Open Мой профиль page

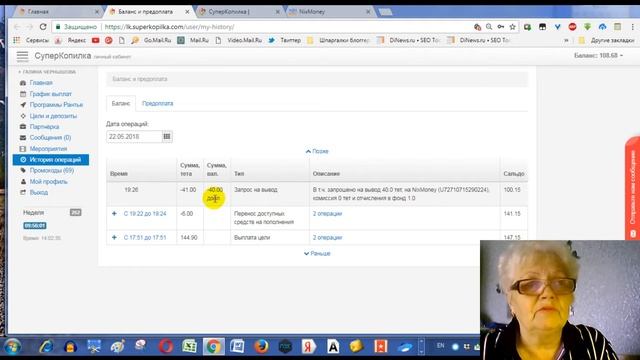[48, 181]
